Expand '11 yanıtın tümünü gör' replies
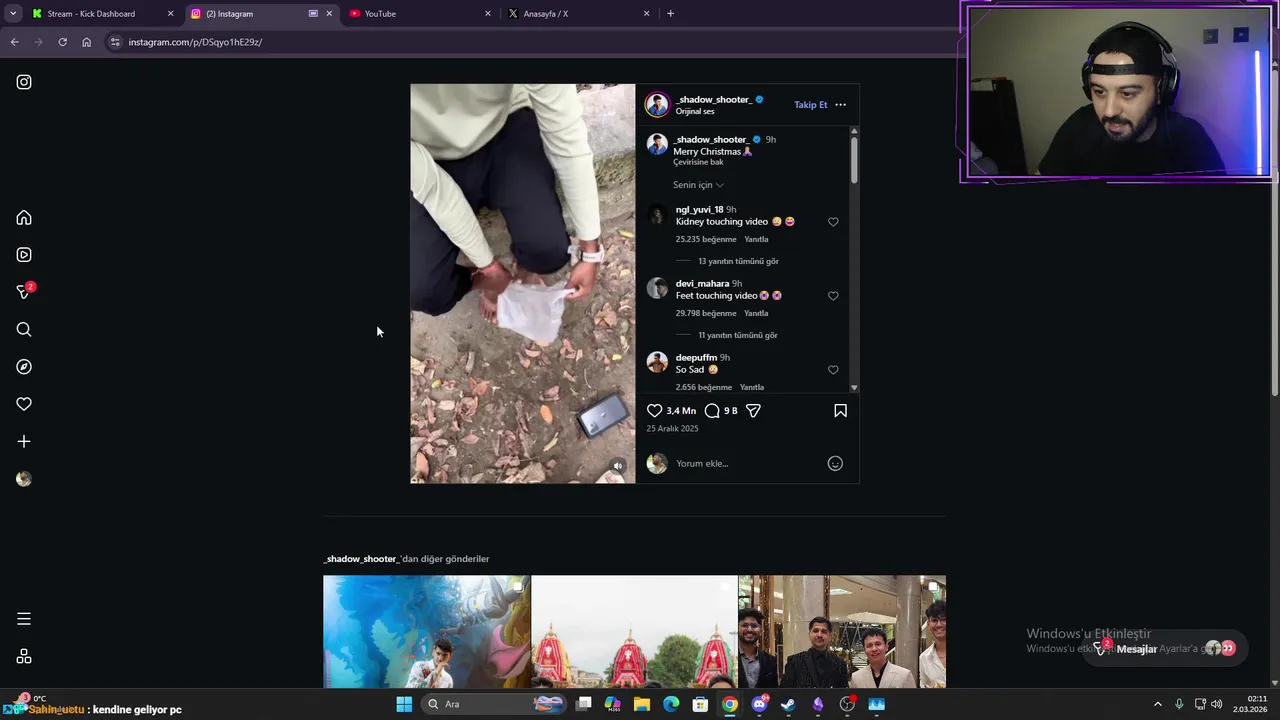The image size is (1280, 720). point(738,335)
